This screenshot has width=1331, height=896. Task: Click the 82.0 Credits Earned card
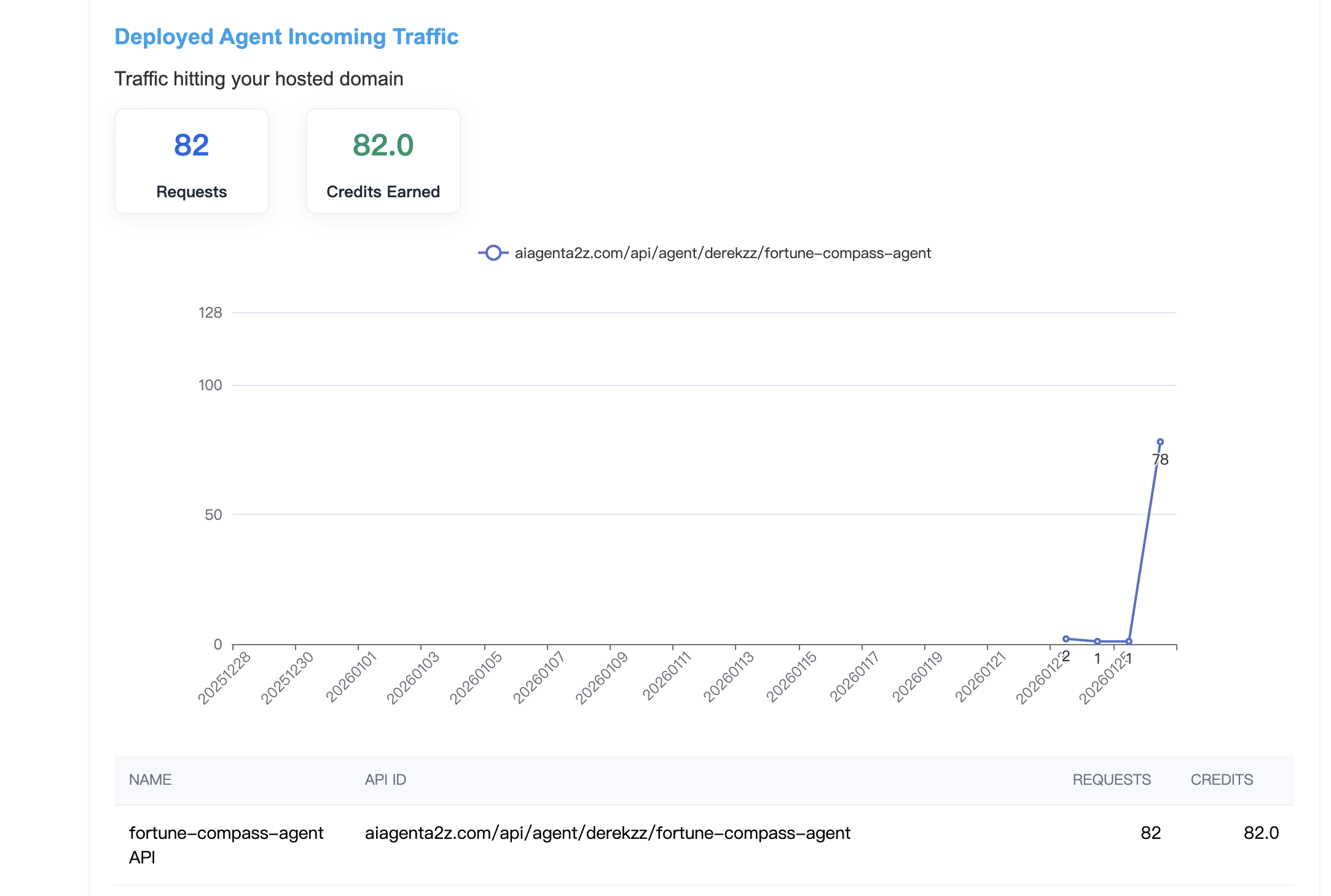pyautogui.click(x=383, y=160)
